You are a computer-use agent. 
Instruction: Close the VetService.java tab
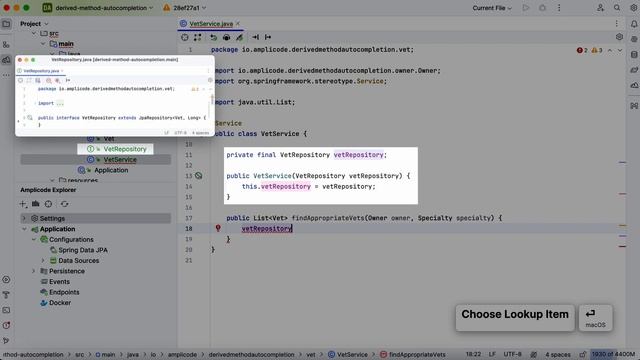(238, 24)
